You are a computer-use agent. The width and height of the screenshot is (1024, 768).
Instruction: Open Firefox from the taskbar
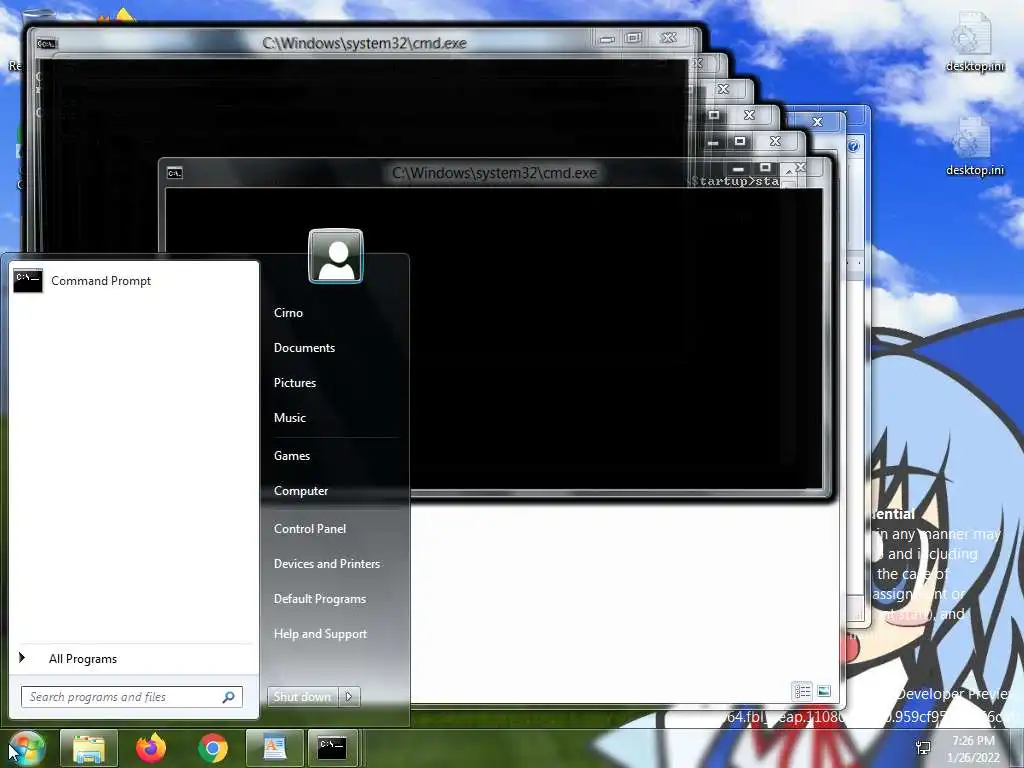click(x=151, y=748)
